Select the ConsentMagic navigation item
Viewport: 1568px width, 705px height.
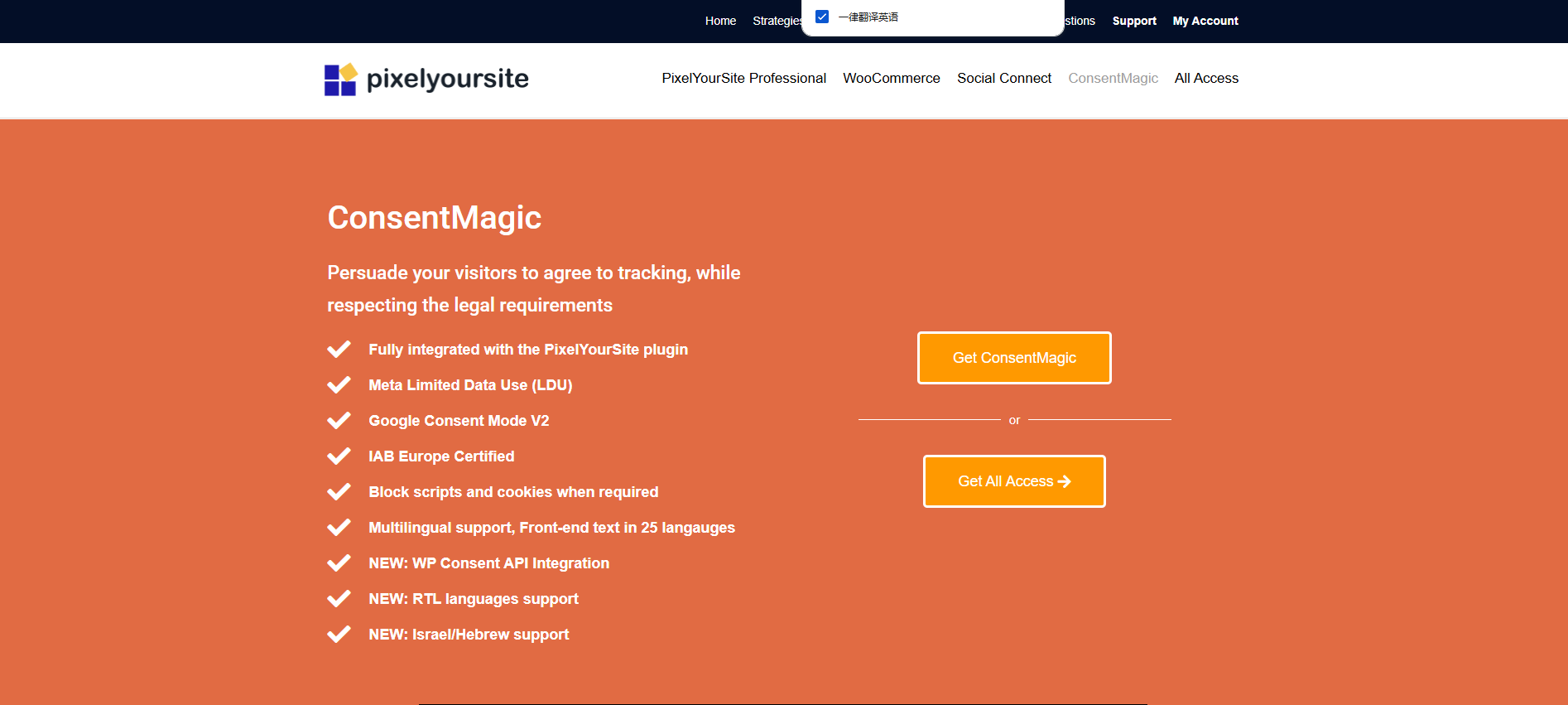[x=1113, y=78]
